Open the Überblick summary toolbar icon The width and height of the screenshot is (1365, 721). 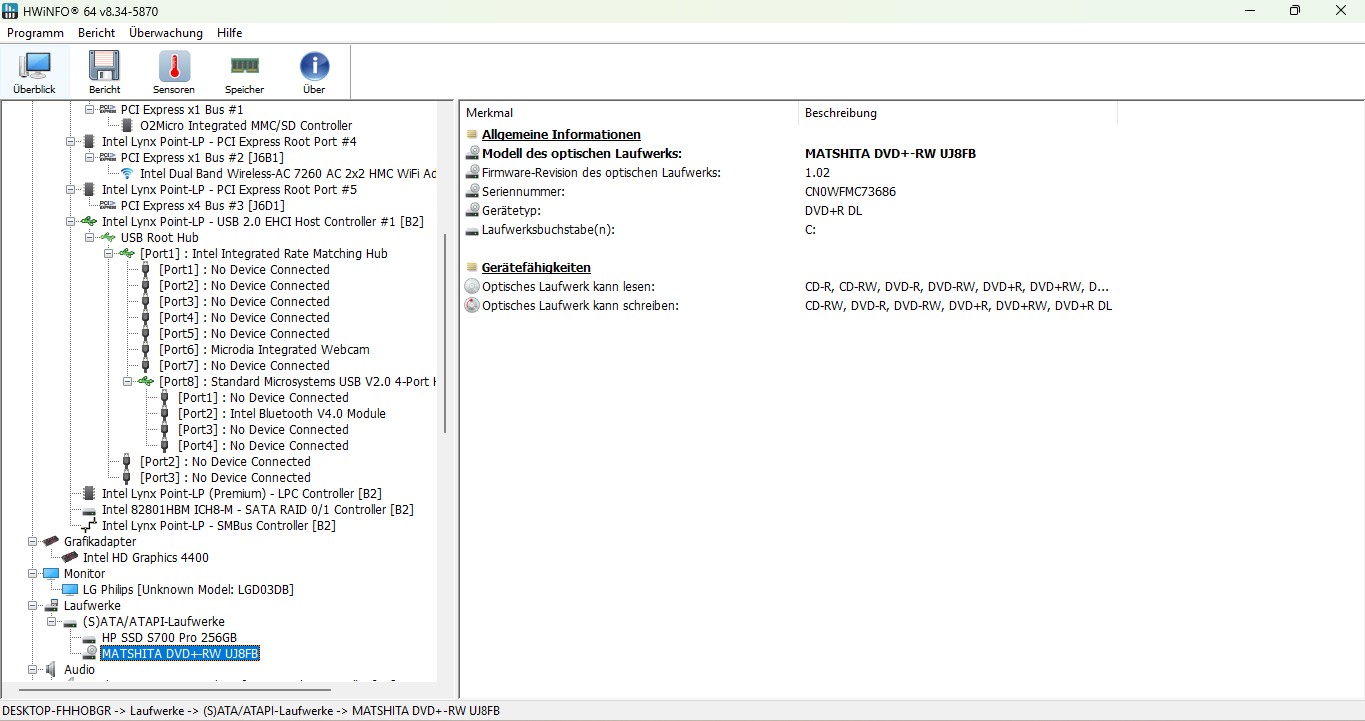(35, 73)
